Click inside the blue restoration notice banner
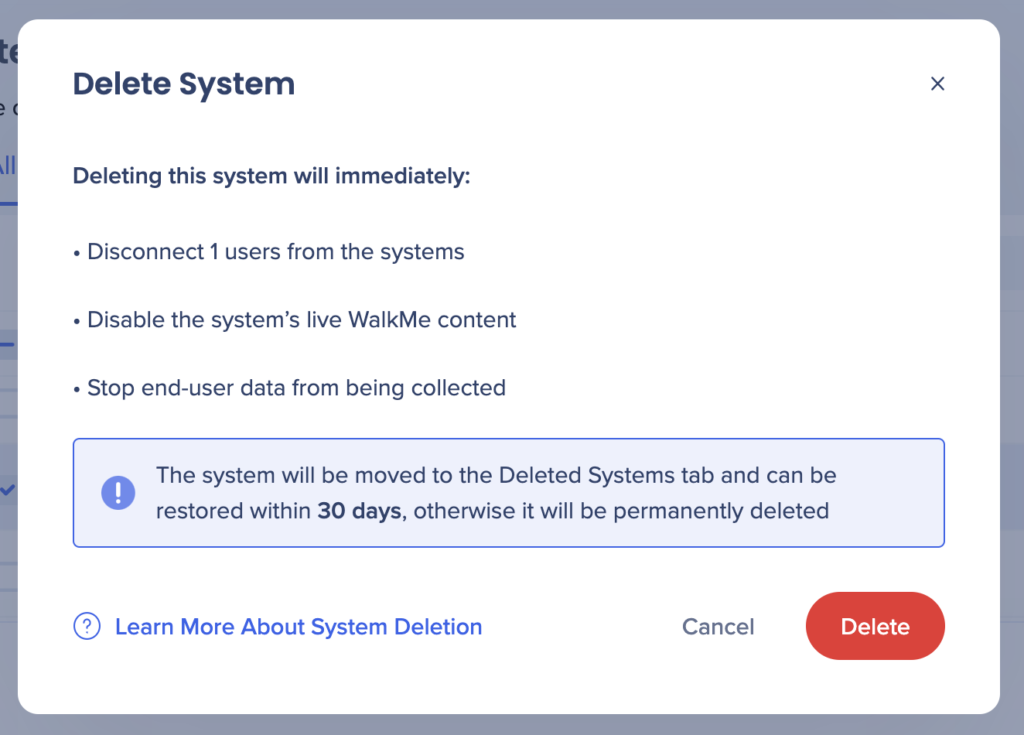1024x735 pixels. click(508, 492)
